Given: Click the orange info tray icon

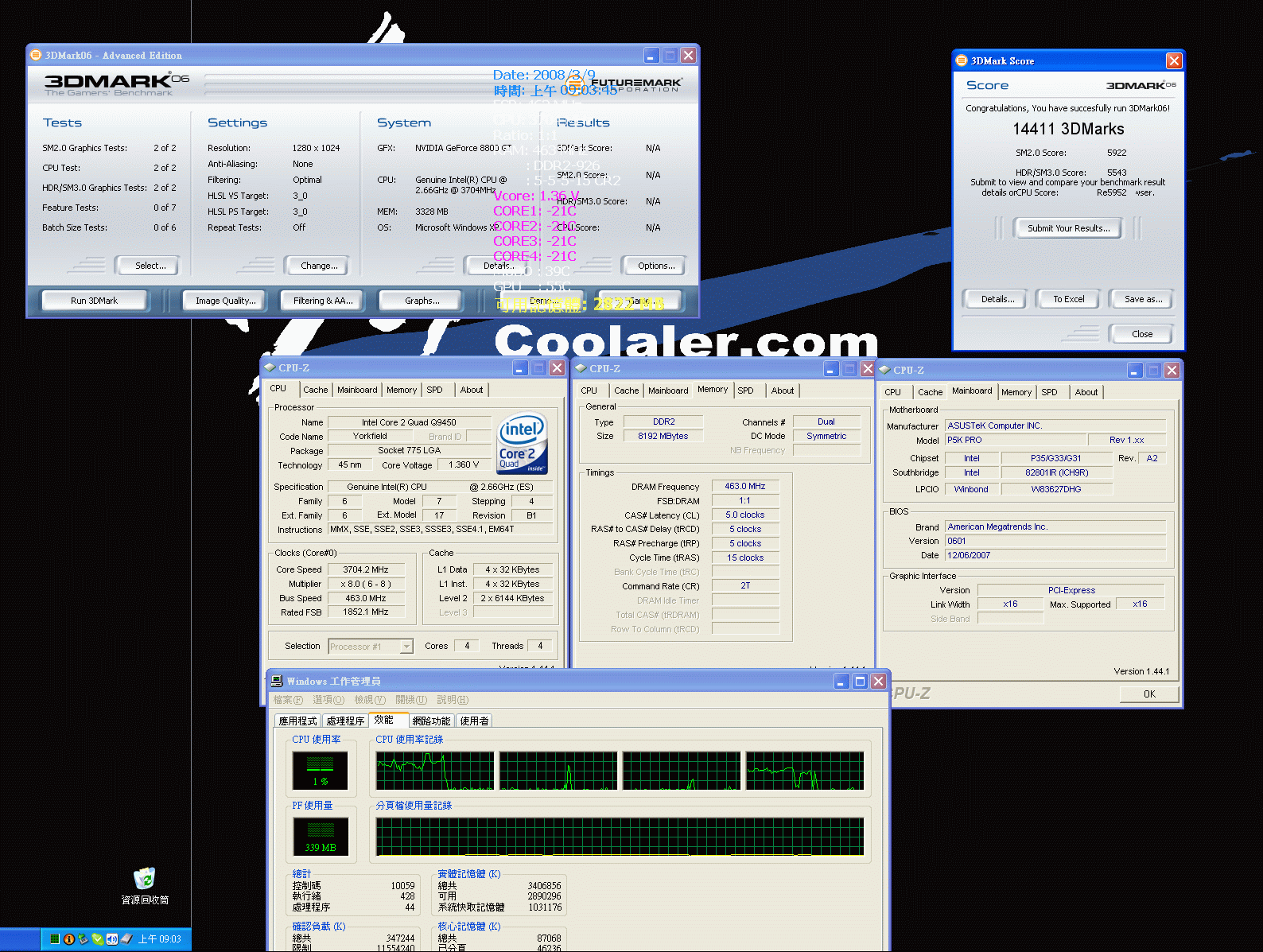Looking at the screenshot, I should point(69,939).
